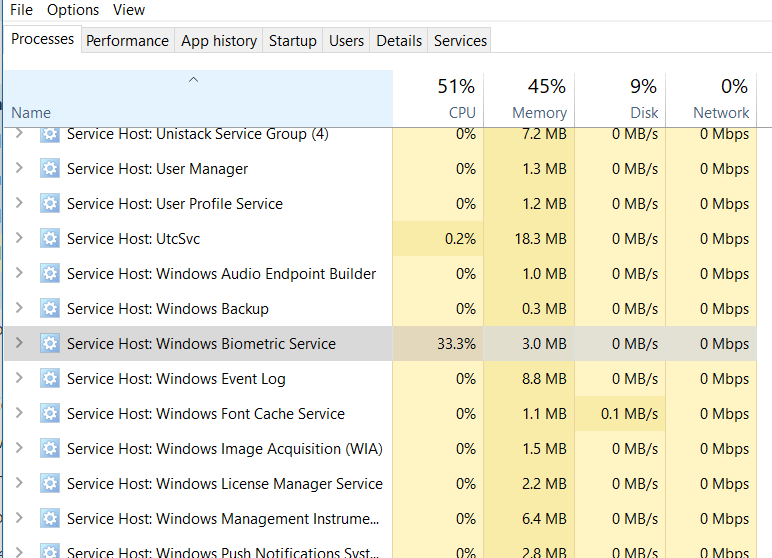Open the Options menu
772x558 pixels.
[x=73, y=10]
